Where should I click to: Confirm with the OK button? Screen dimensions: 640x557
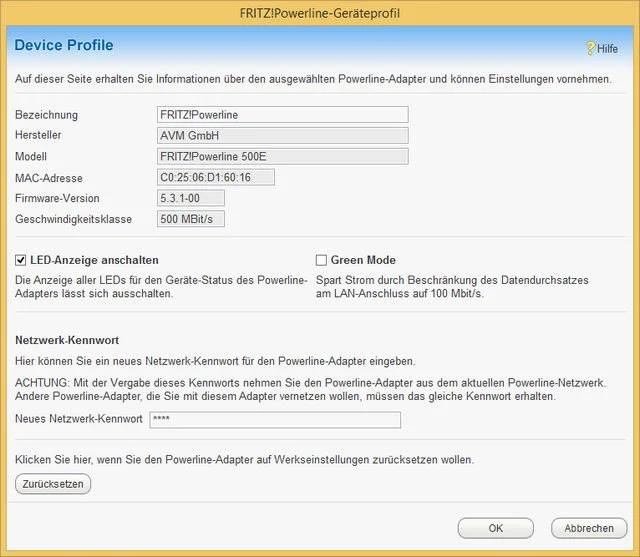coord(496,528)
